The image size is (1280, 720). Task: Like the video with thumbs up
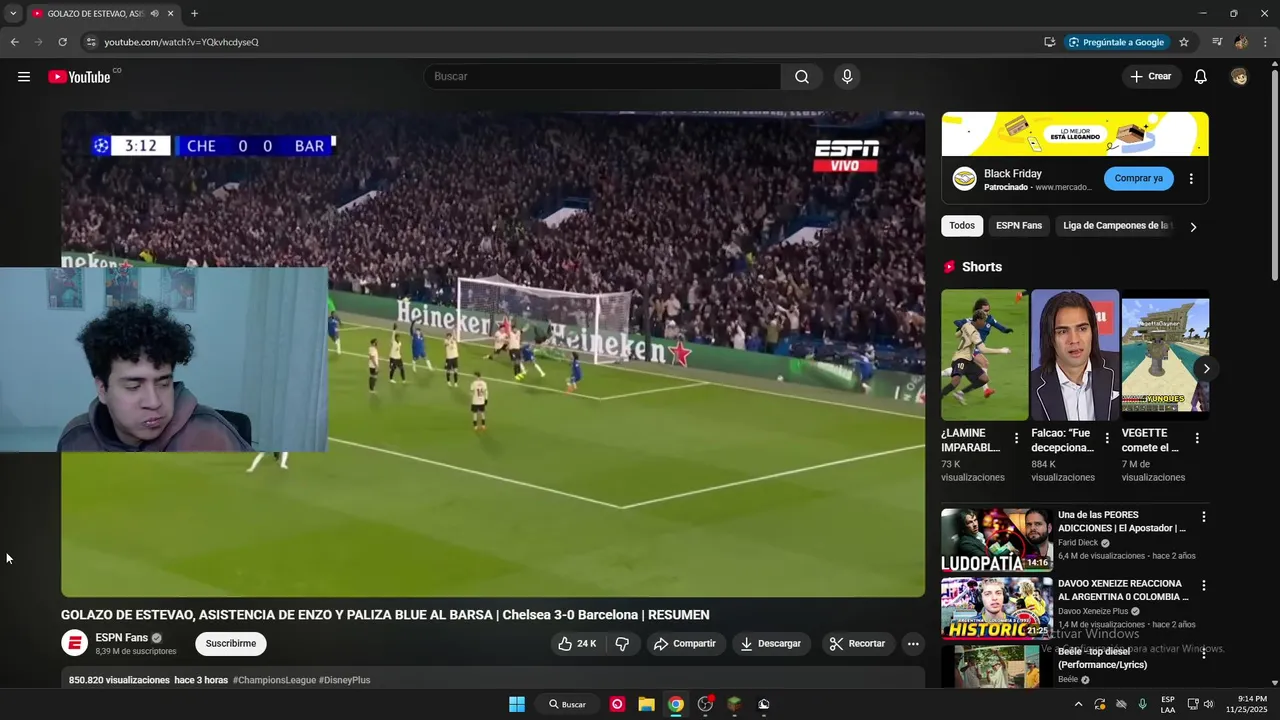(x=577, y=644)
